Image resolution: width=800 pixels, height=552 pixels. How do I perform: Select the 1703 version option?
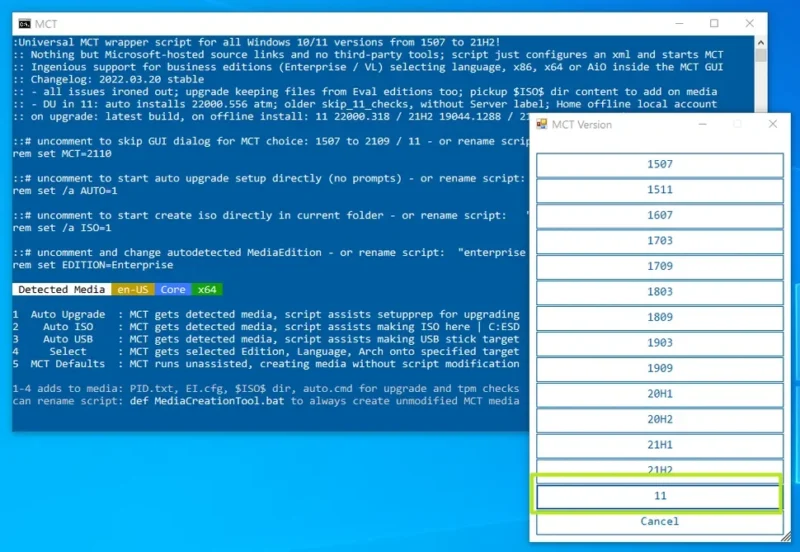pos(659,242)
